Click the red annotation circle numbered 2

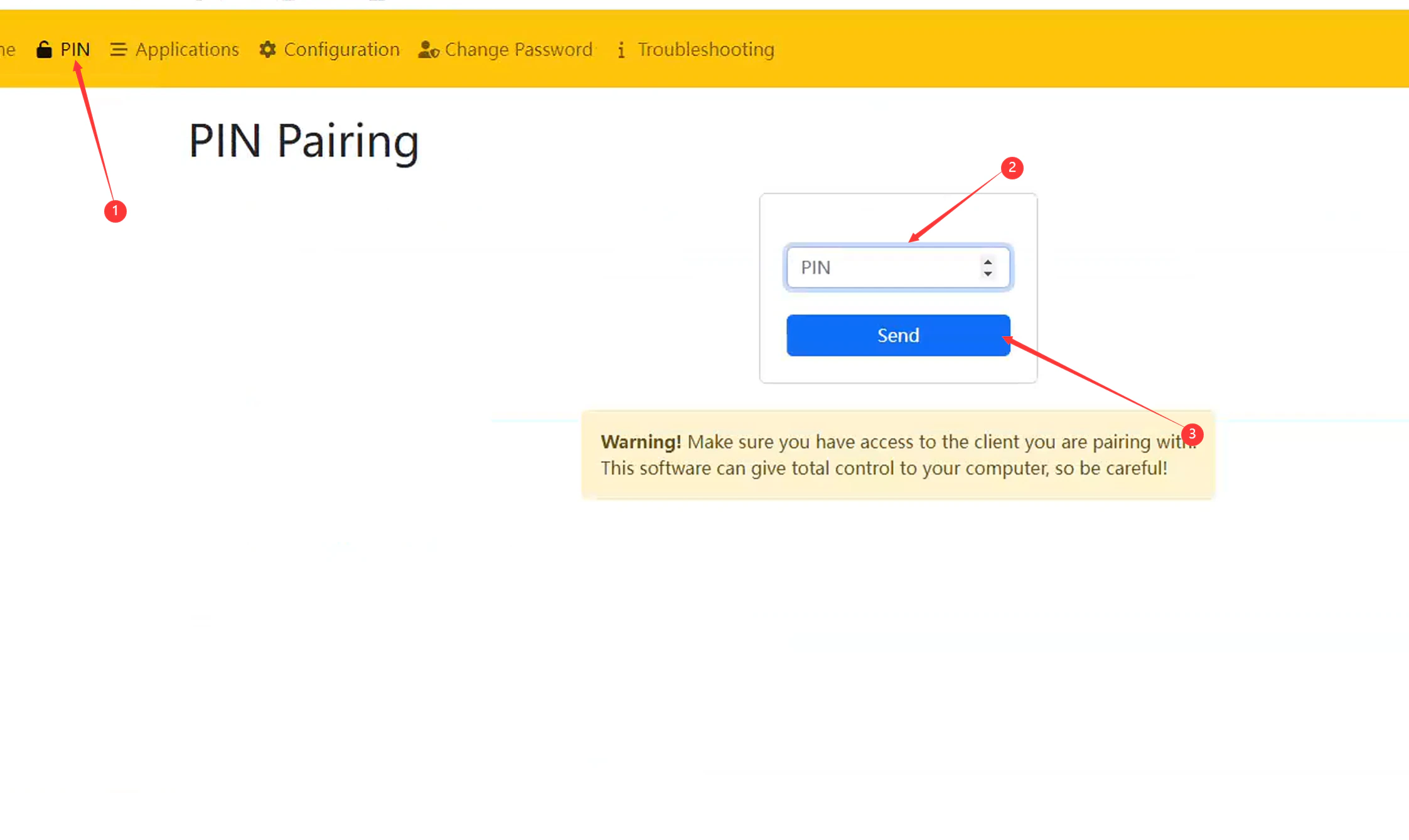(1012, 167)
